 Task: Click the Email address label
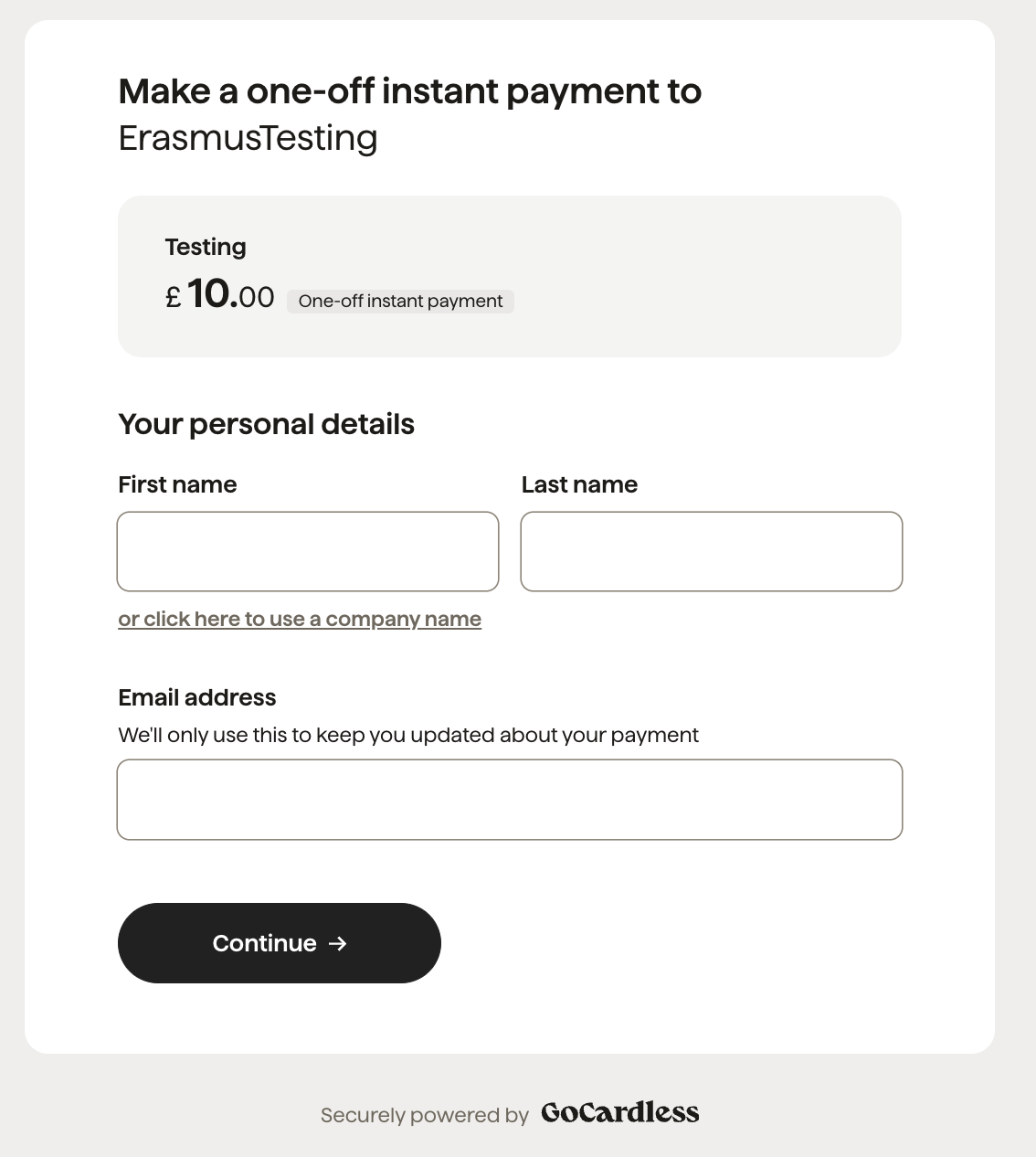point(197,697)
